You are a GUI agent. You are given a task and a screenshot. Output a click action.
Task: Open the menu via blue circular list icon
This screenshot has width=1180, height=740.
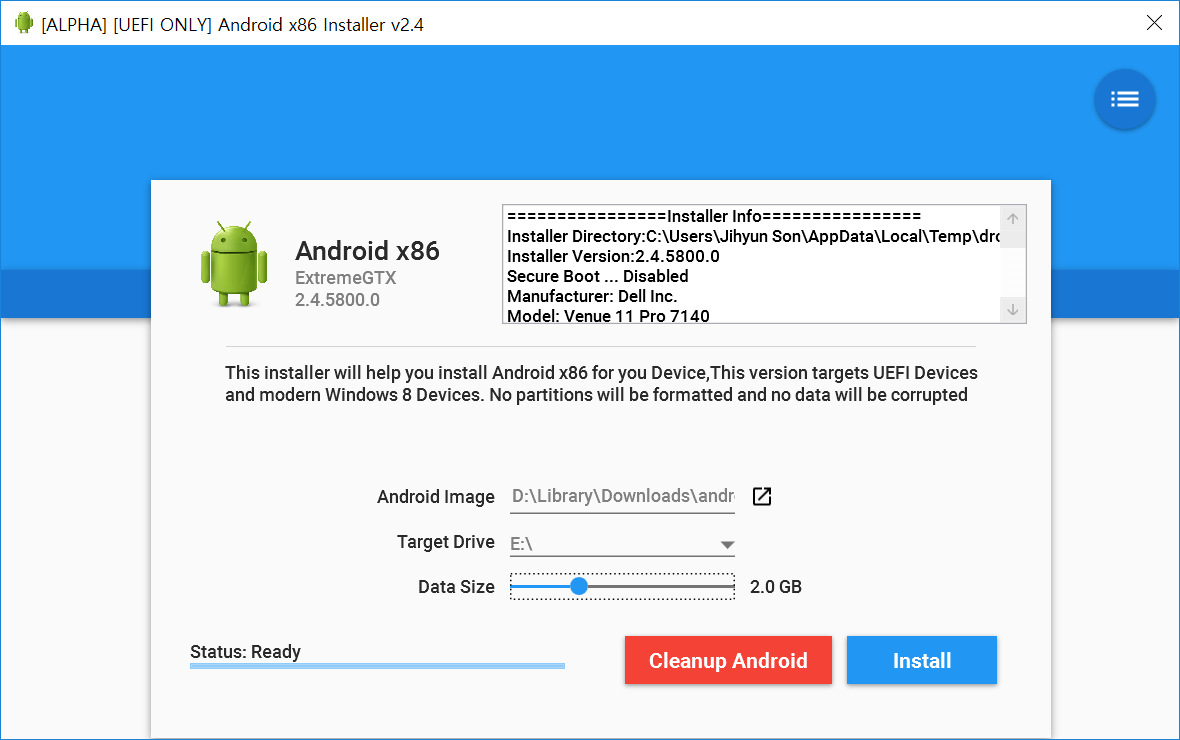1124,99
